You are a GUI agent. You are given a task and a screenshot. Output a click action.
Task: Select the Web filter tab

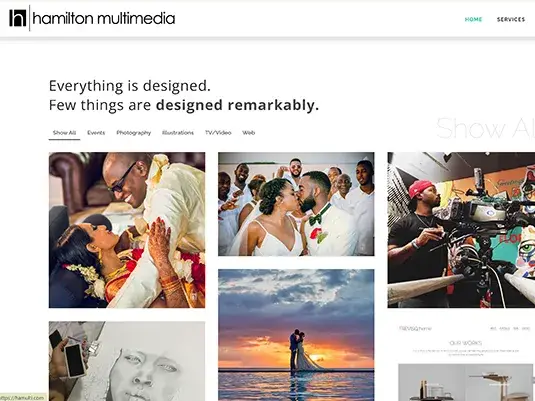249,133
